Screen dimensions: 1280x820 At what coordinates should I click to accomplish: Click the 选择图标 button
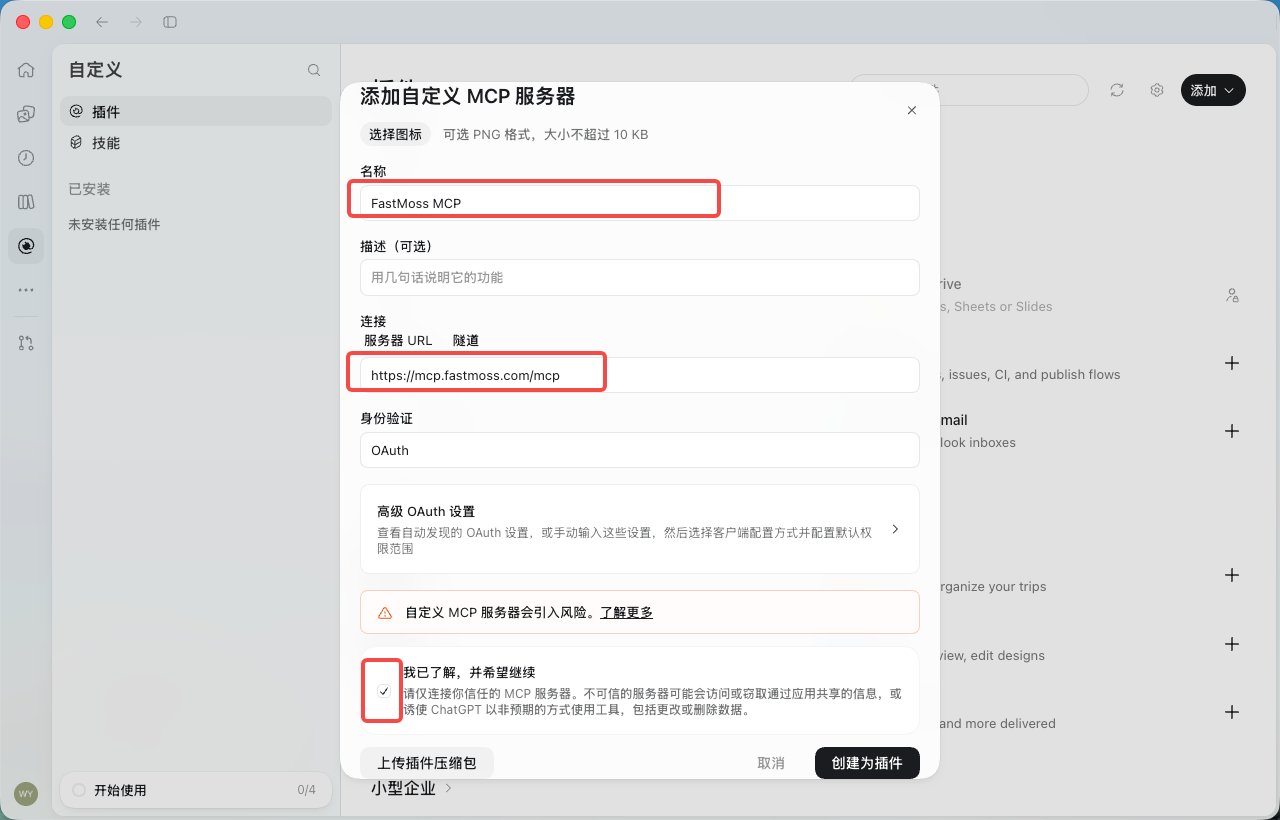[395, 134]
